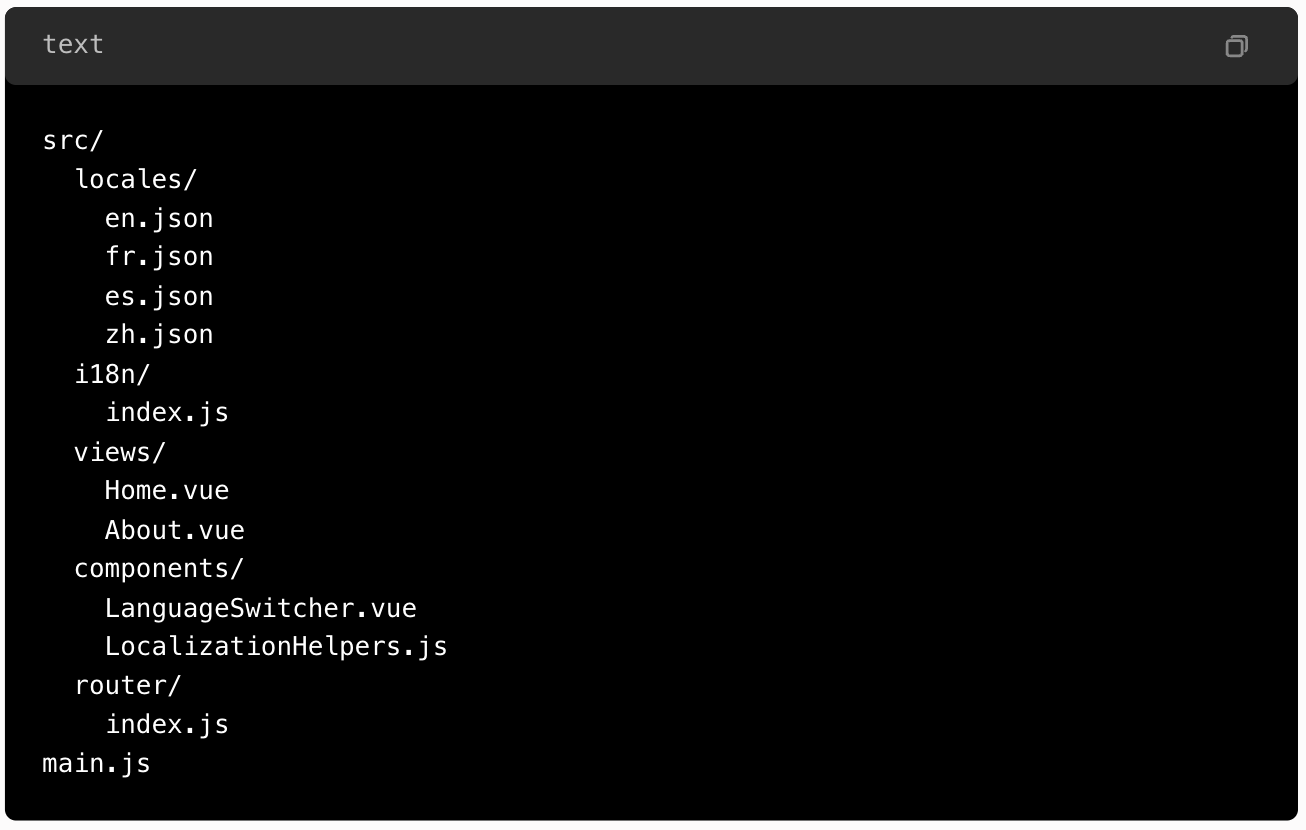Viewport: 1306px width, 830px height.
Task: Select About.vue in the listing
Action: pyautogui.click(x=175, y=530)
